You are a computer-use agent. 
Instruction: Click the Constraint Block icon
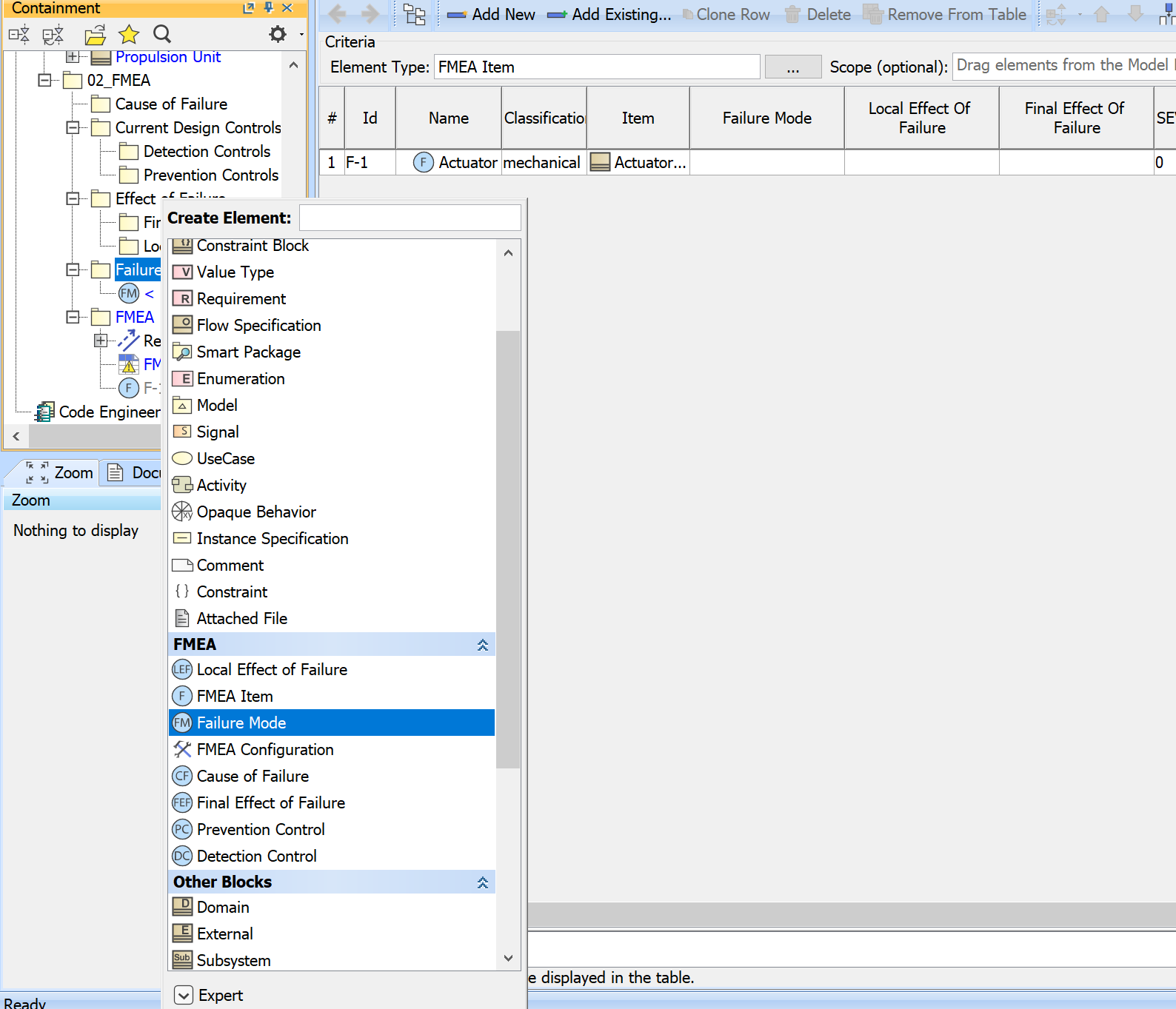tap(182, 246)
